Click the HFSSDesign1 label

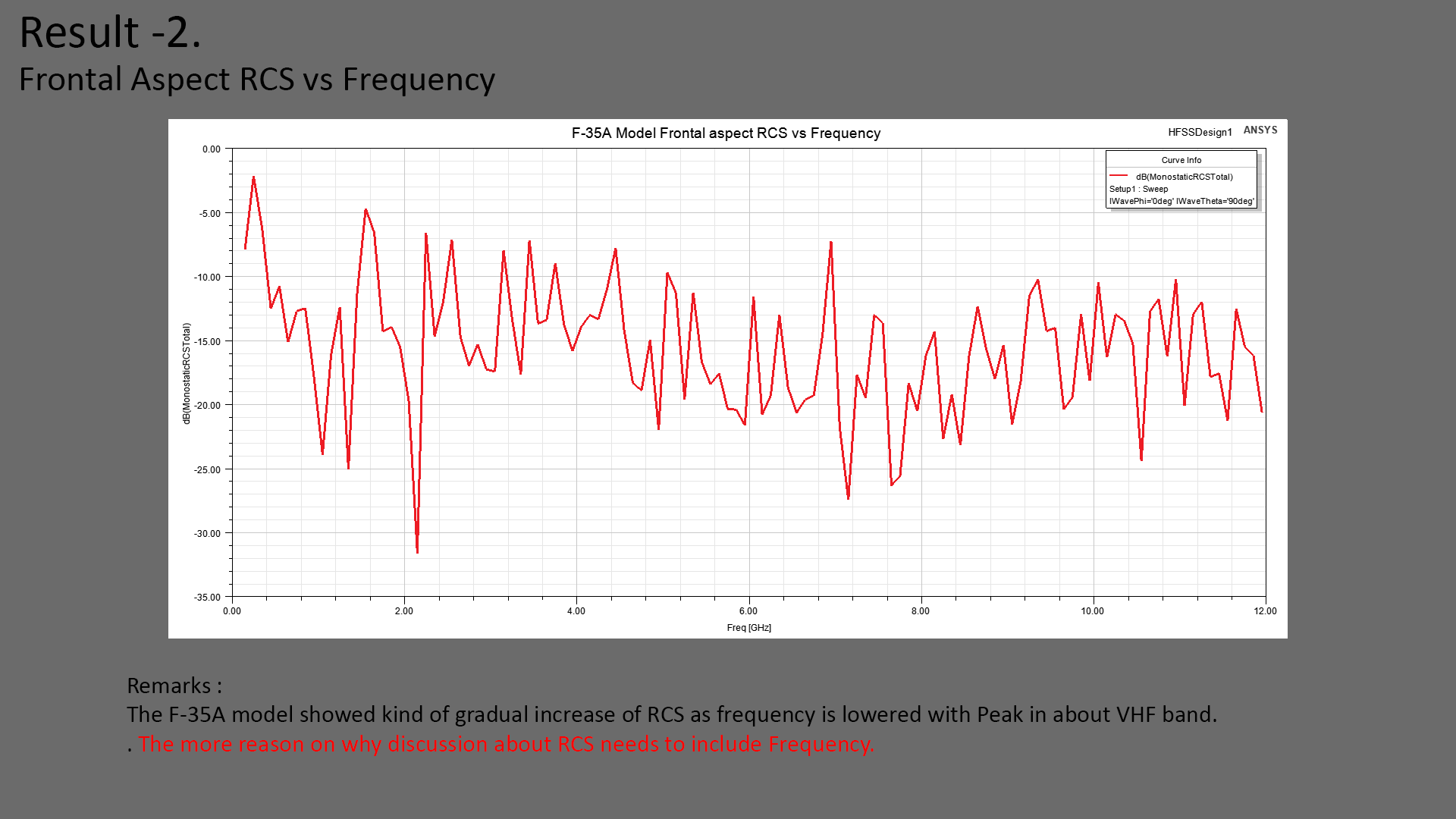[x=1200, y=132]
